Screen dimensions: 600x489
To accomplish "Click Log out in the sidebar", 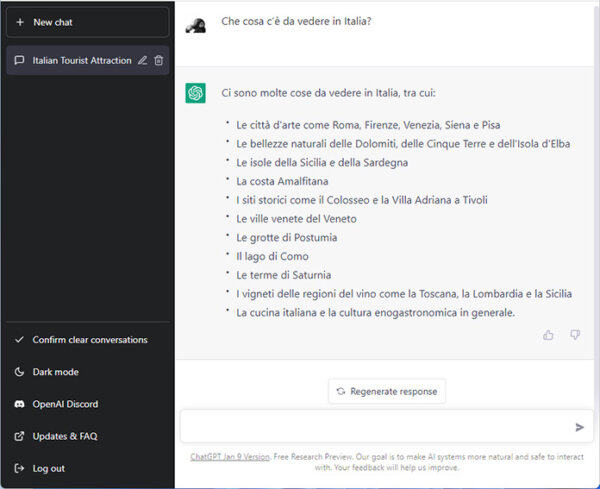I will point(48,468).
